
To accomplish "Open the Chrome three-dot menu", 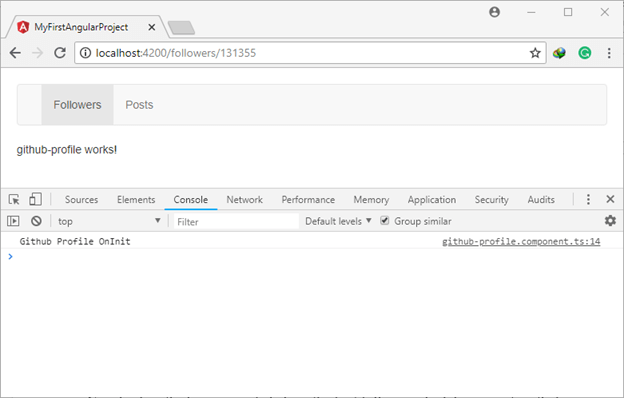I will [609, 53].
